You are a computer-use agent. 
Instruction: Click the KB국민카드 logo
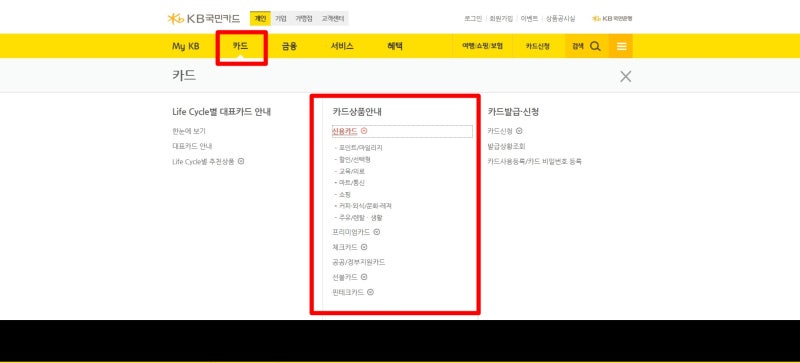coord(204,19)
